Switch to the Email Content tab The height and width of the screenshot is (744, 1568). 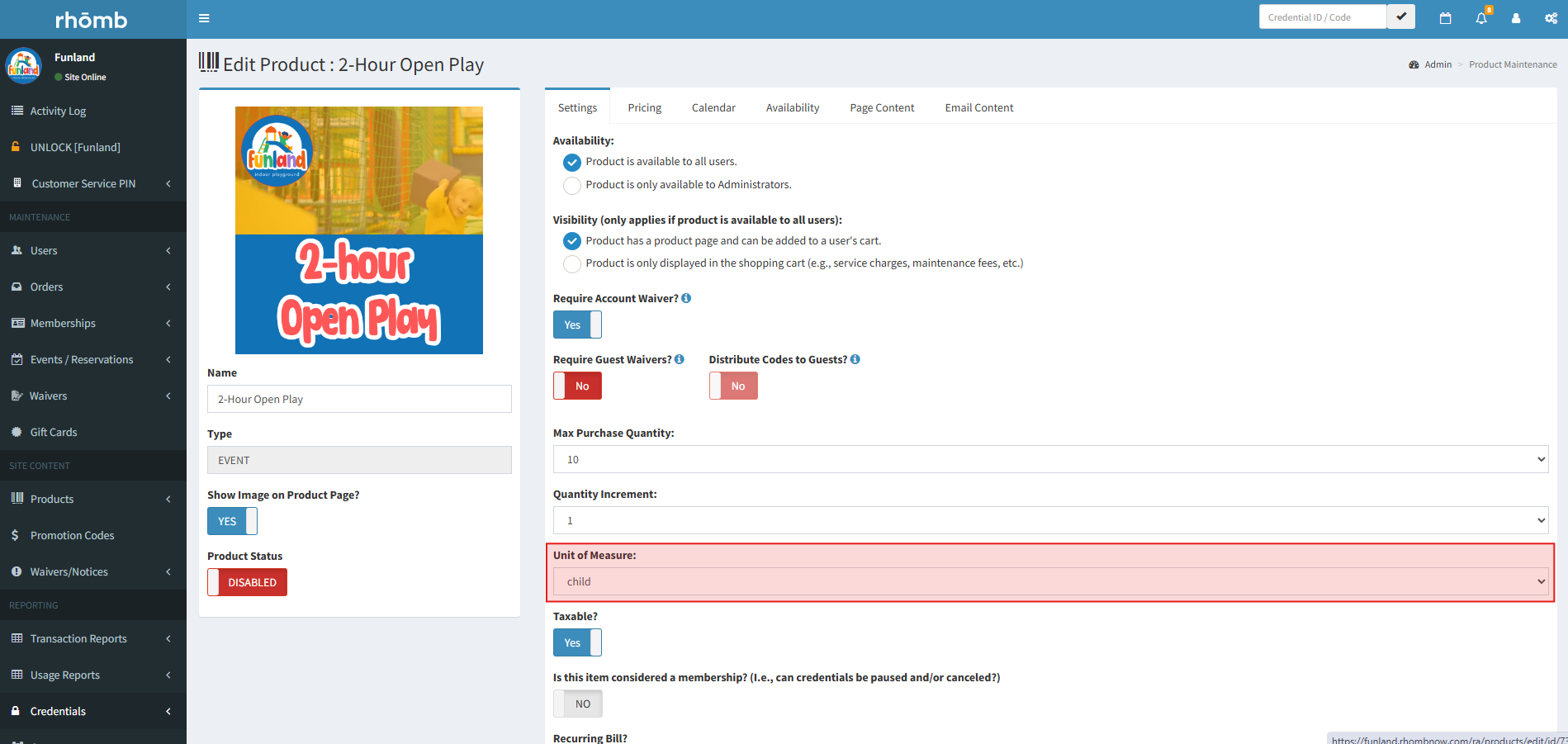tap(978, 107)
